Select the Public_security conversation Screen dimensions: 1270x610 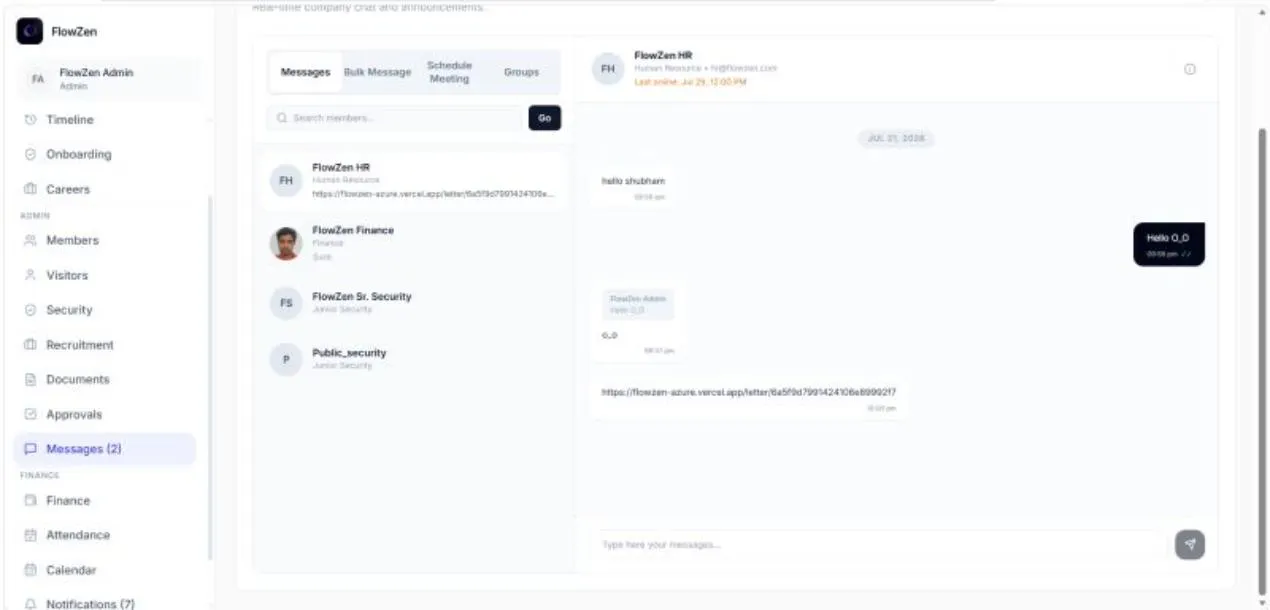[x=415, y=359]
